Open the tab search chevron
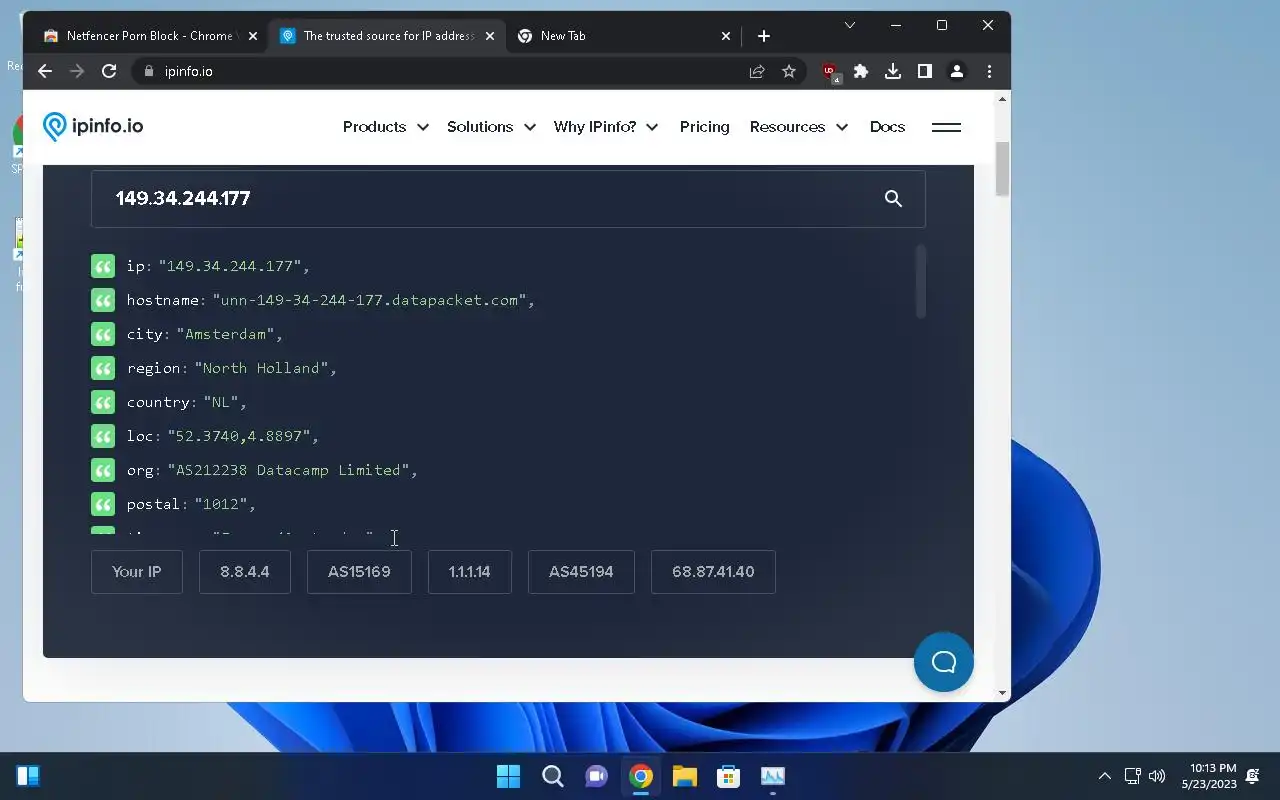 tap(850, 25)
